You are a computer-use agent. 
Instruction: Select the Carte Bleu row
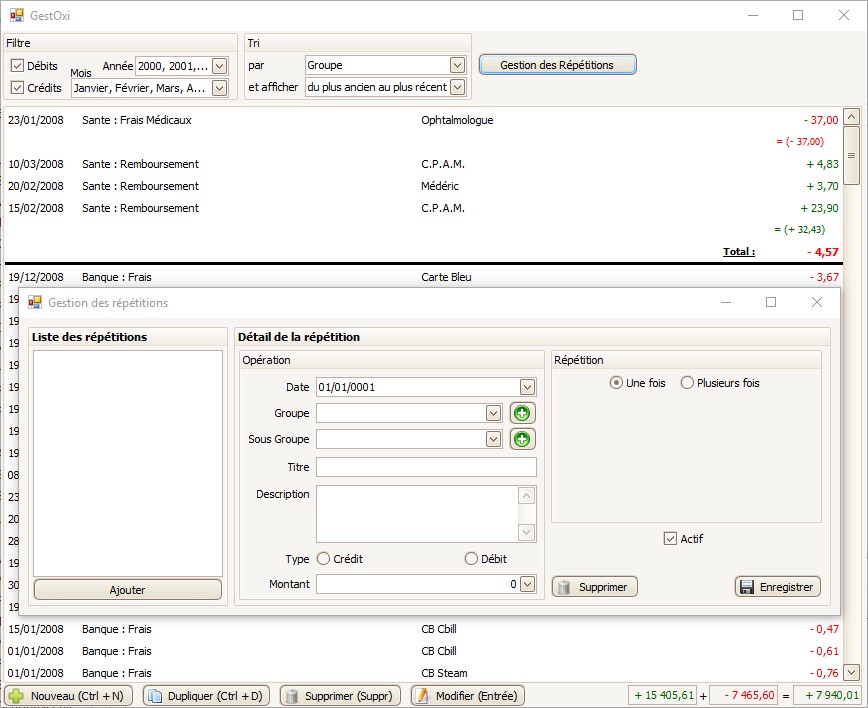coord(423,277)
